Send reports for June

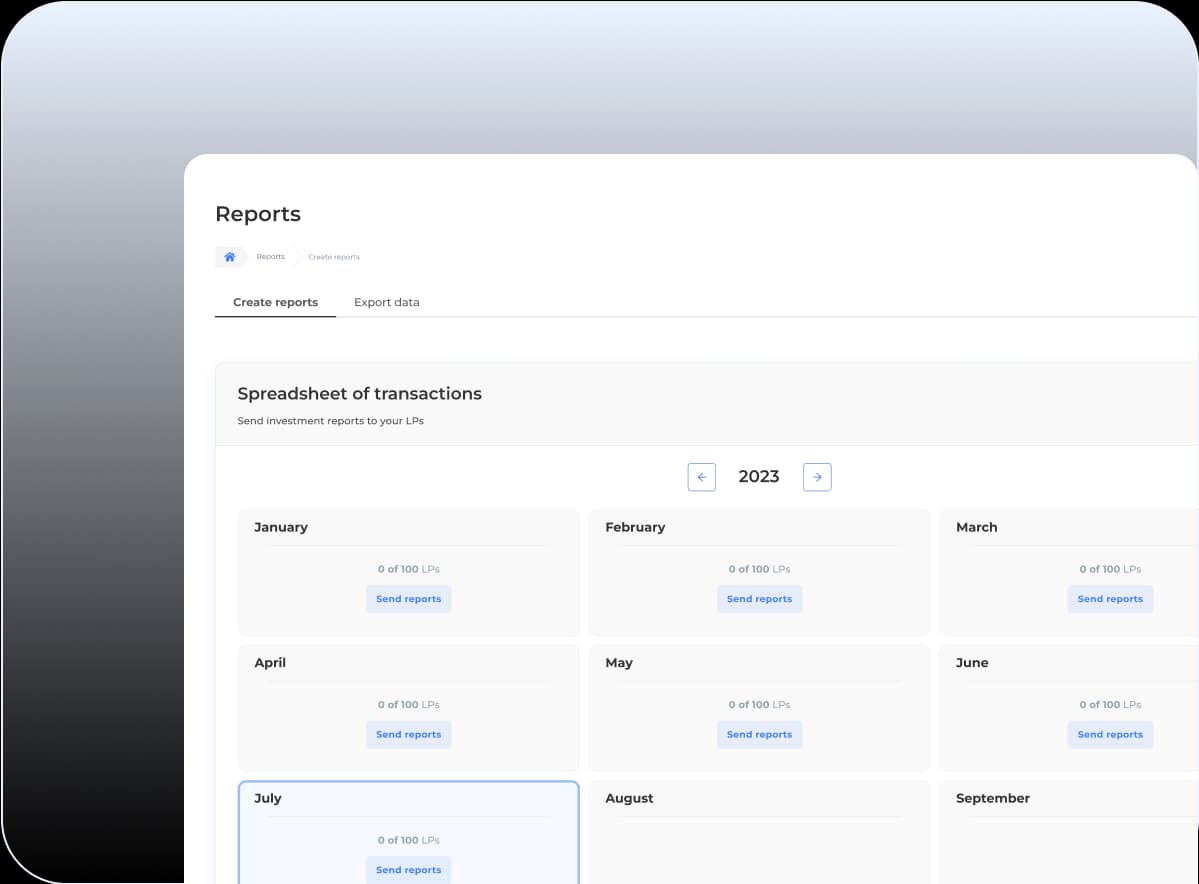(x=1109, y=734)
